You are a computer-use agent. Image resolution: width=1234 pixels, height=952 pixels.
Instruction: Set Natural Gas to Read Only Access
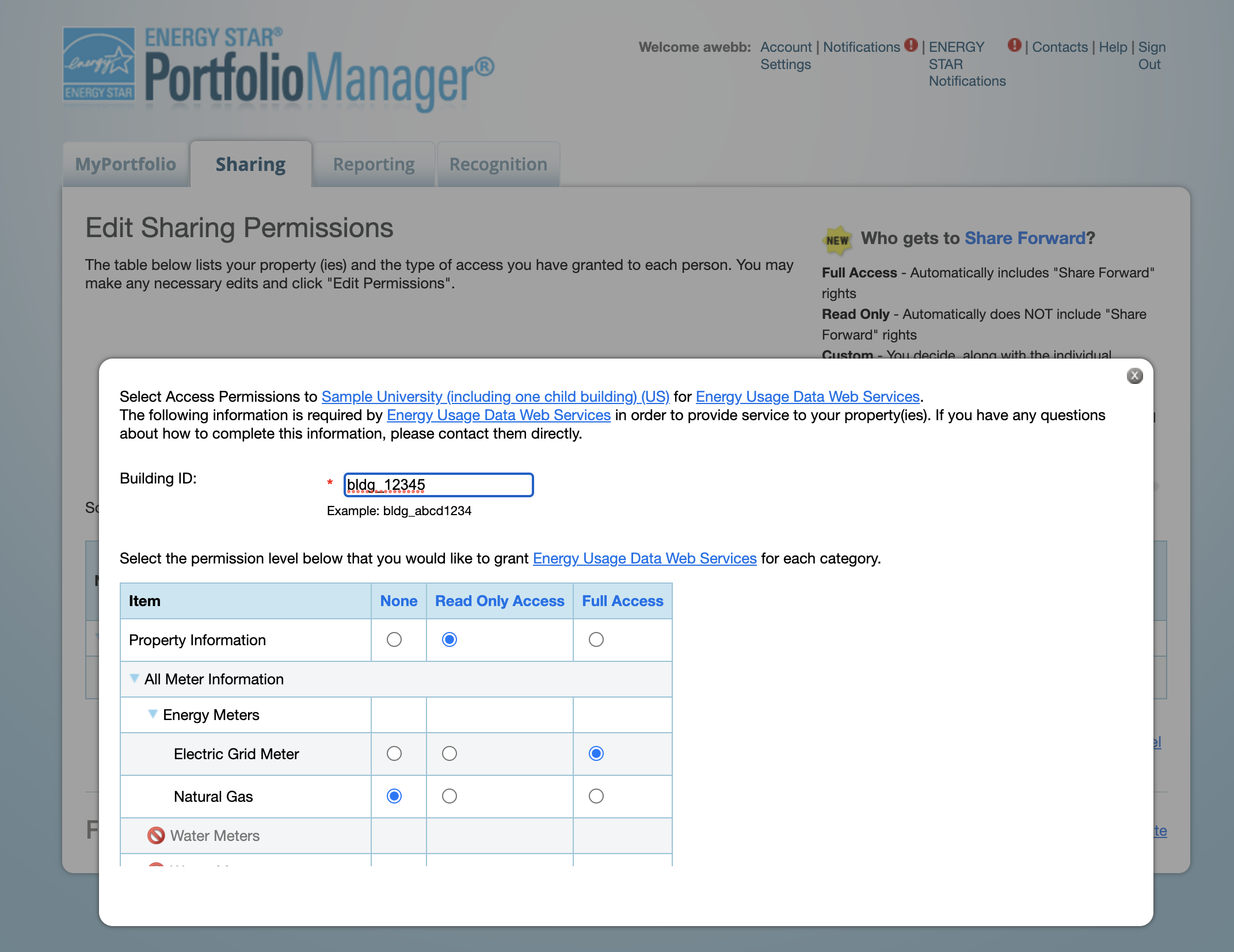pos(450,796)
